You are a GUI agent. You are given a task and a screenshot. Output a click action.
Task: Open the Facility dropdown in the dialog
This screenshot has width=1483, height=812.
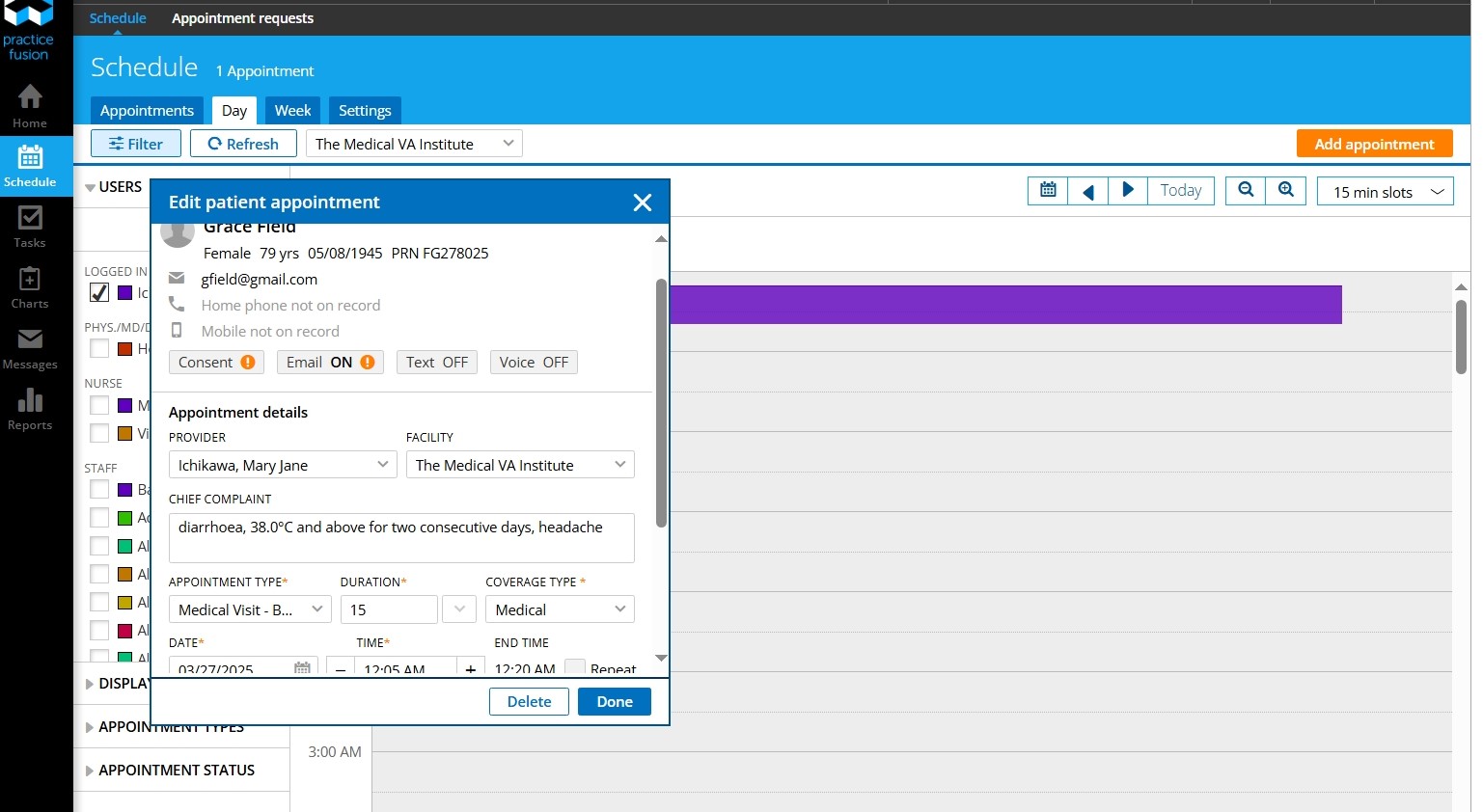[520, 465]
